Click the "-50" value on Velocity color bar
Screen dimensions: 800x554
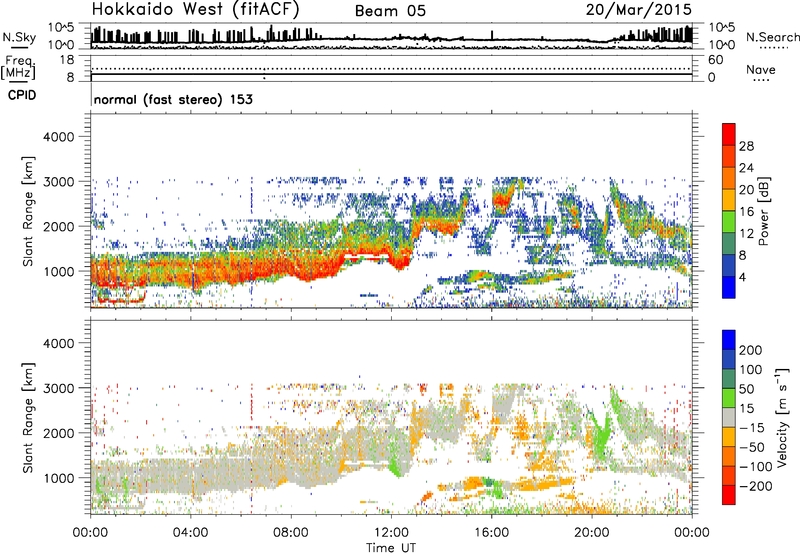click(752, 447)
